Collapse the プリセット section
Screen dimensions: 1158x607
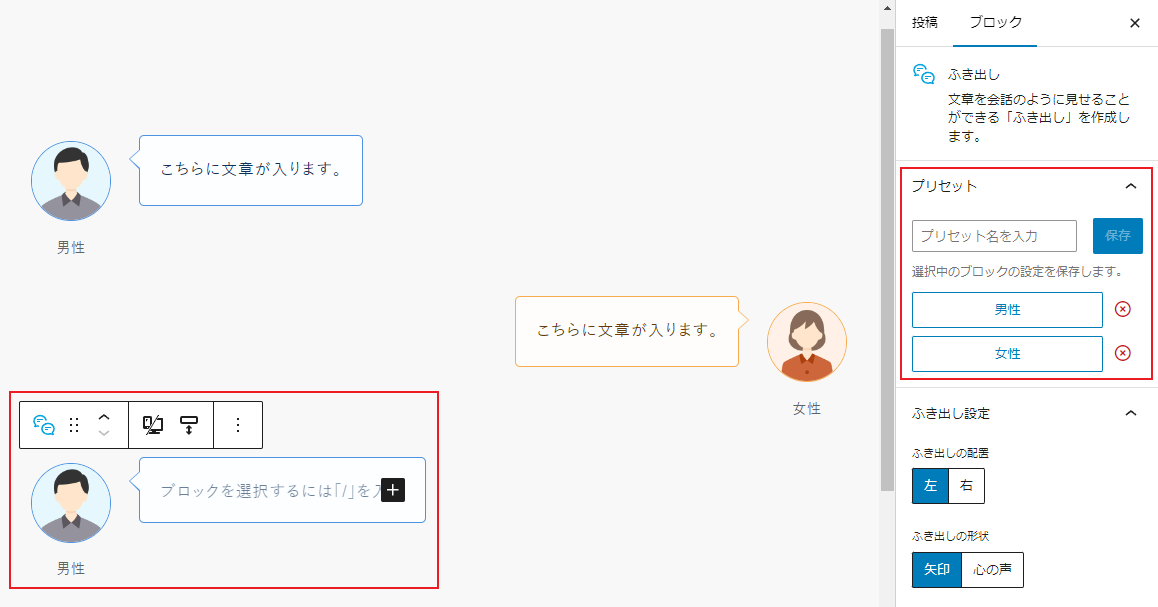tap(1131, 186)
